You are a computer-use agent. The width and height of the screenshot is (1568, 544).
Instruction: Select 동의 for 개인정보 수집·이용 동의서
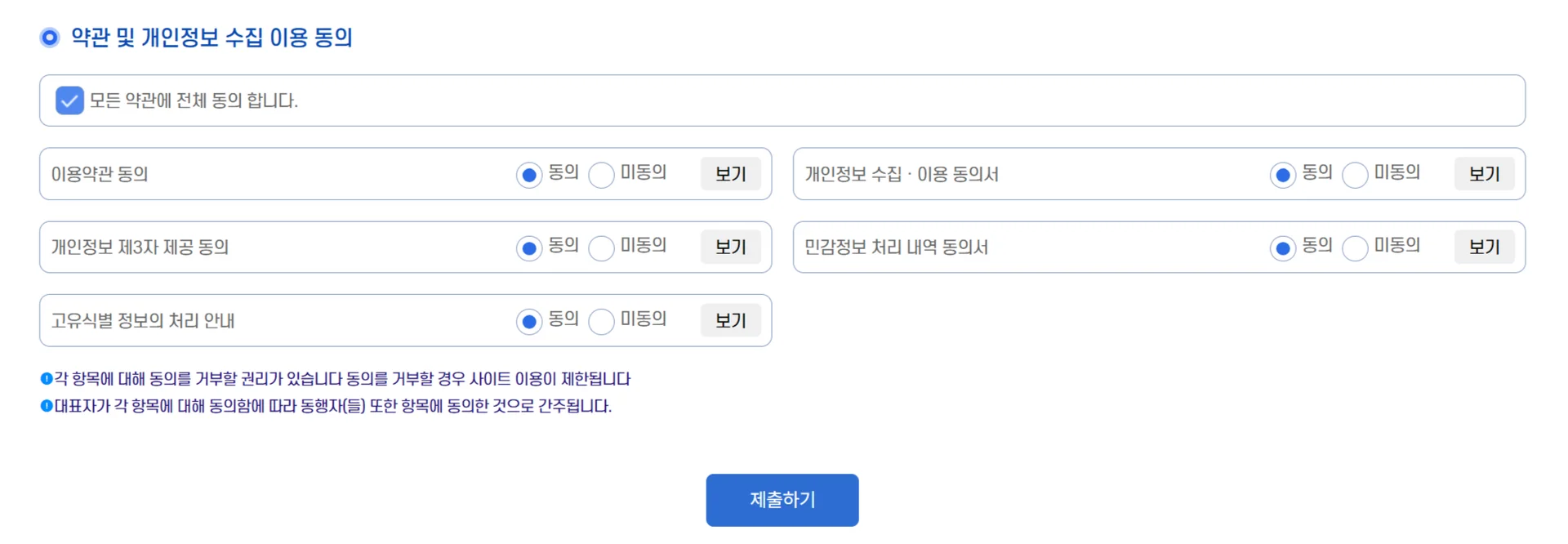pos(1283,175)
